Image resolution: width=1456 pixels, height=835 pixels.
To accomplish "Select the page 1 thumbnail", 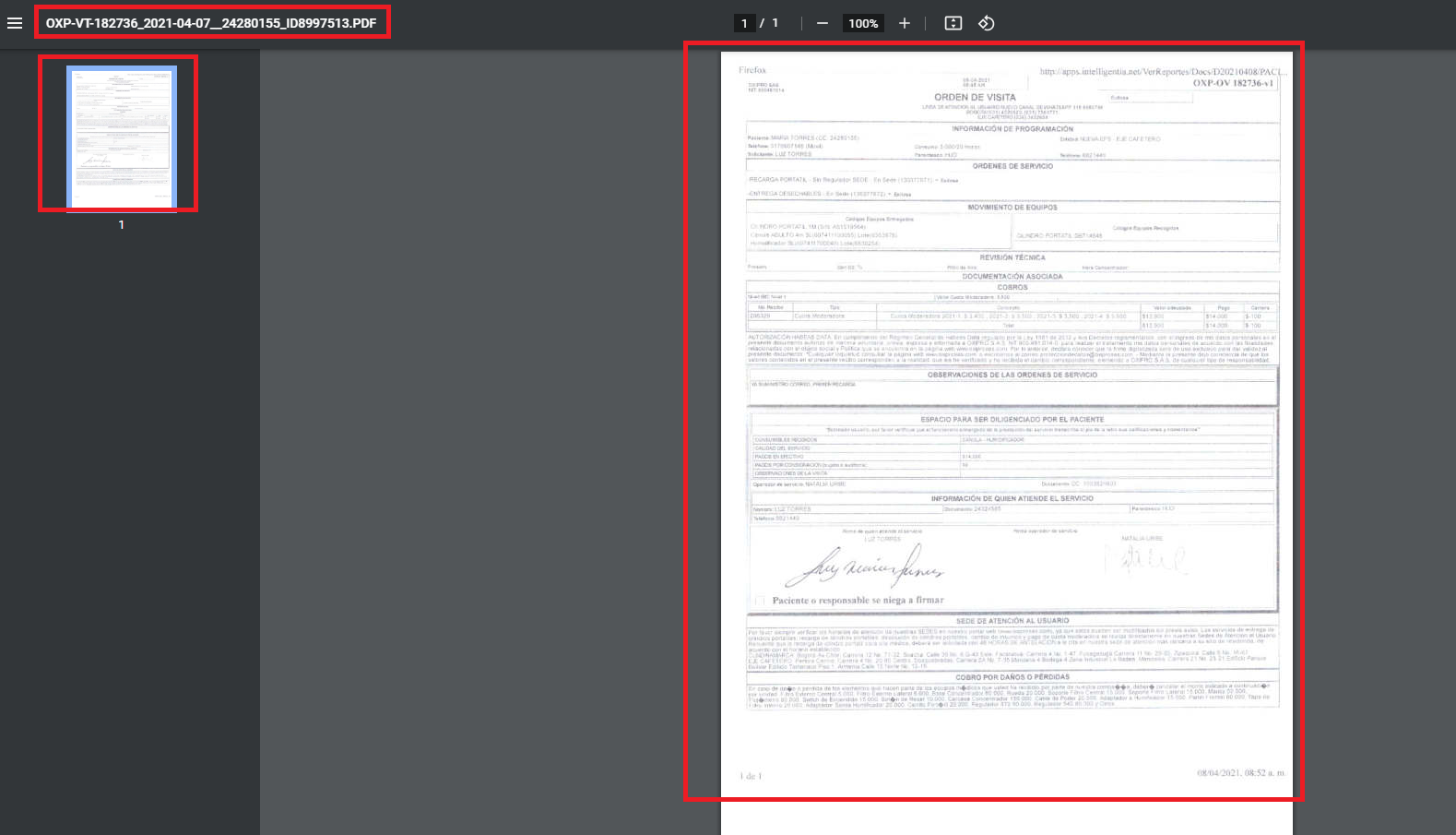I will point(121,137).
